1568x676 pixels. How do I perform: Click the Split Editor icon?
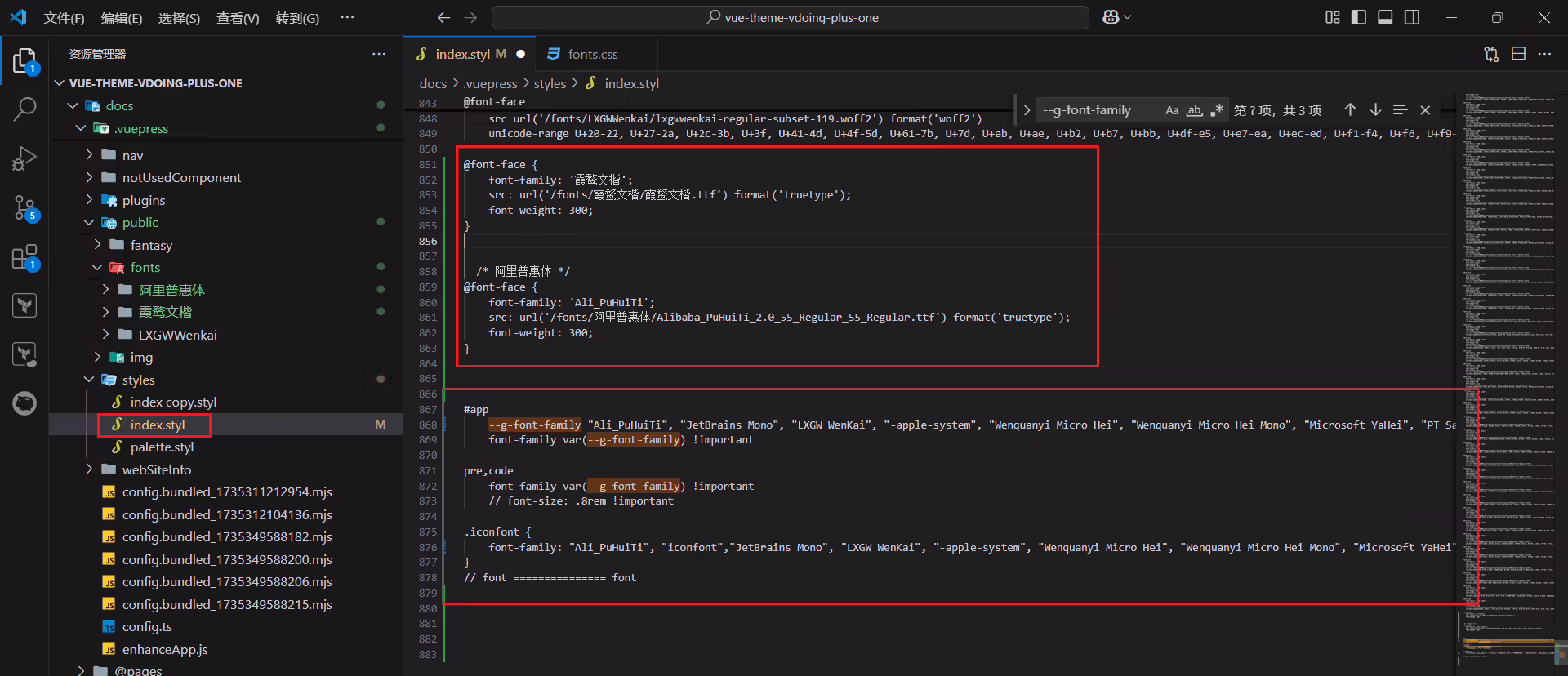pyautogui.click(x=1518, y=54)
